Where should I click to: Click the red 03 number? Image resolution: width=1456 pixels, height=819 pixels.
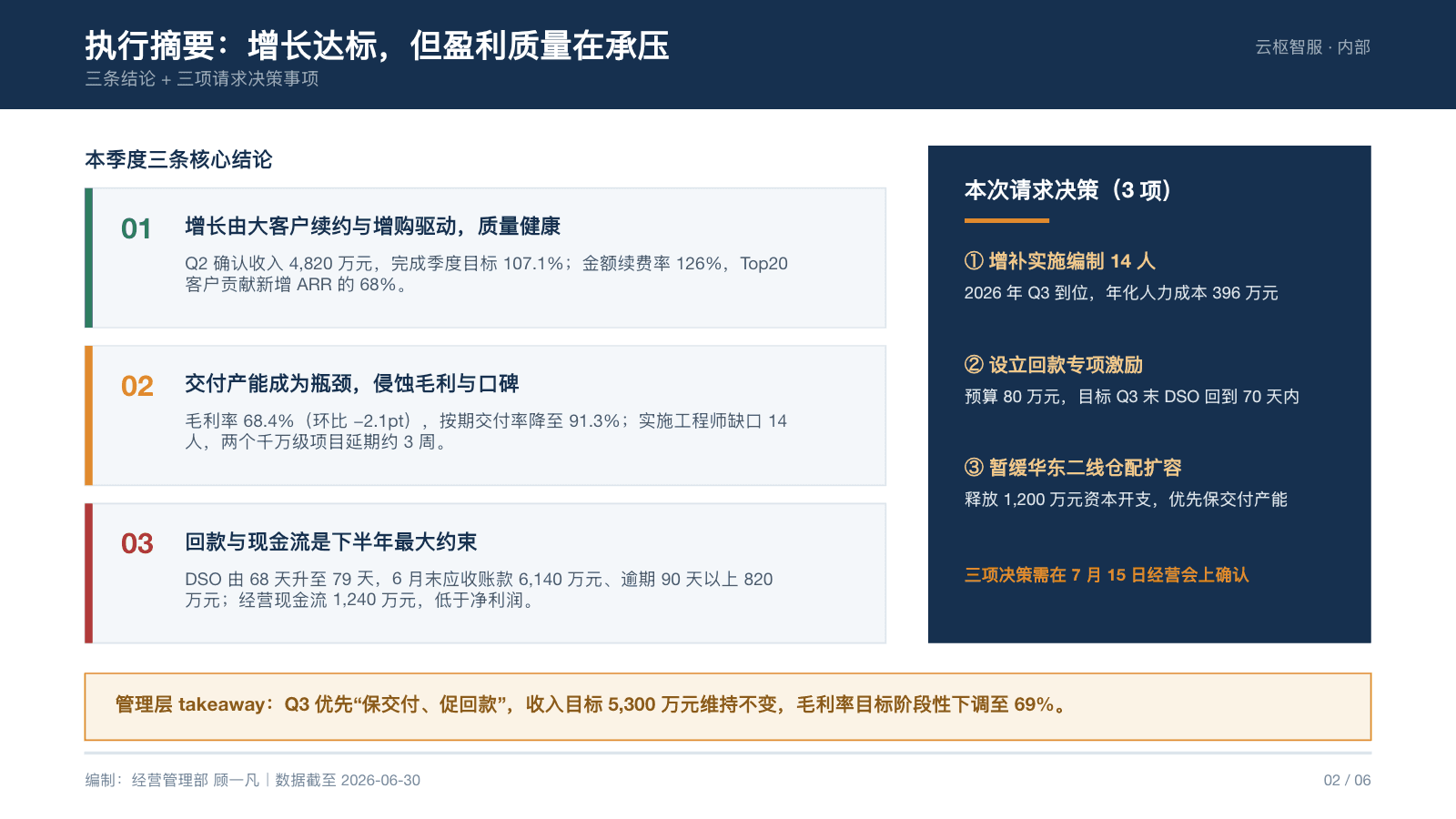click(x=136, y=543)
